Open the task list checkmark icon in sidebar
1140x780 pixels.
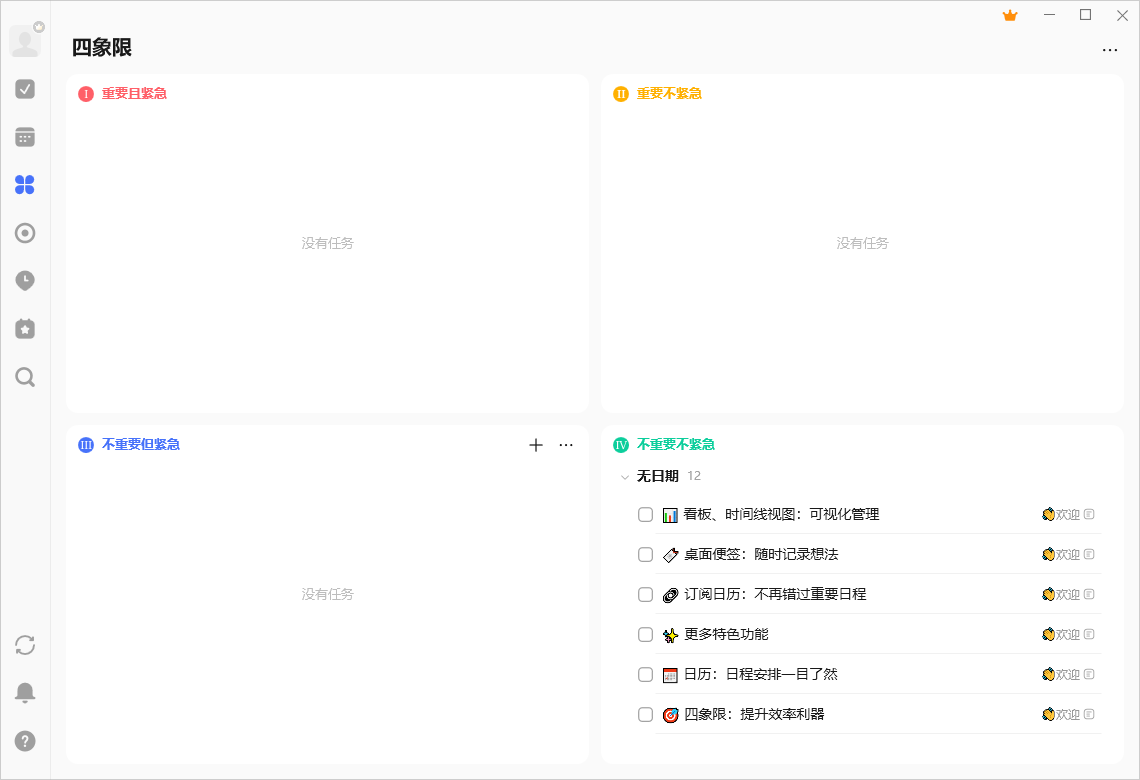tap(25, 89)
